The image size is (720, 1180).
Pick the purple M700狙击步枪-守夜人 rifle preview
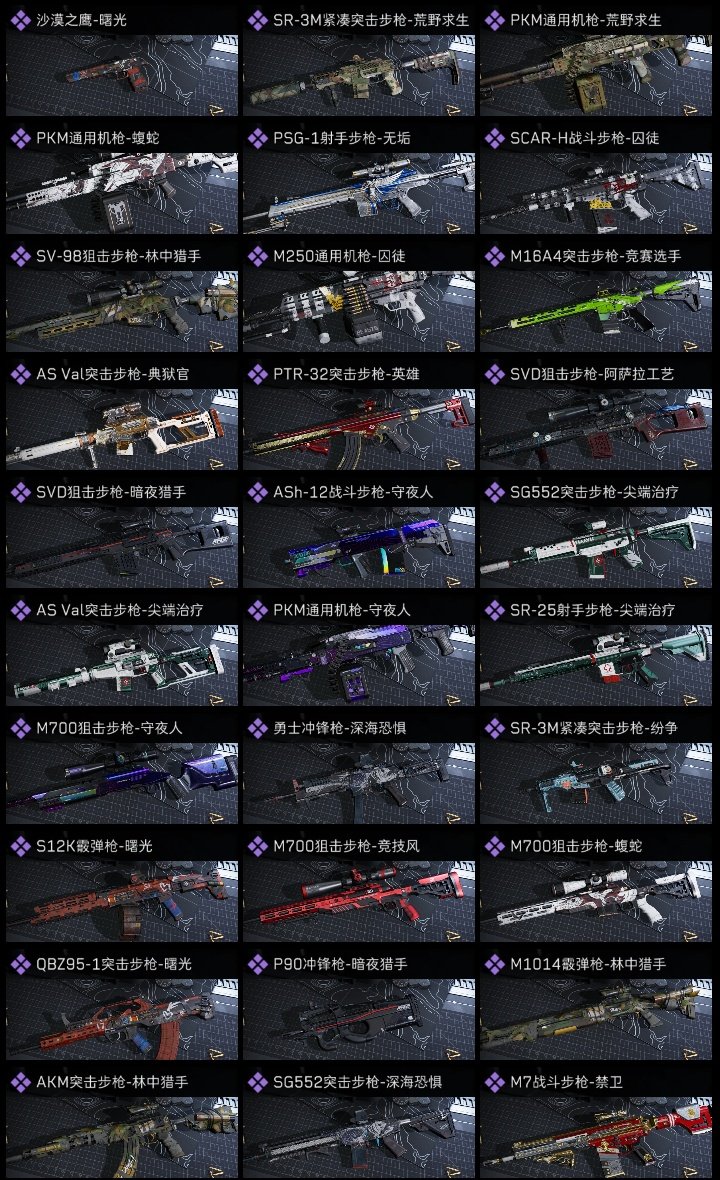[x=122, y=783]
